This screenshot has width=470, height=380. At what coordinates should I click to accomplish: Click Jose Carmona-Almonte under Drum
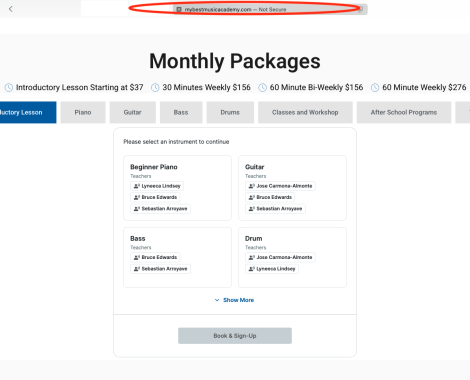[280, 257]
